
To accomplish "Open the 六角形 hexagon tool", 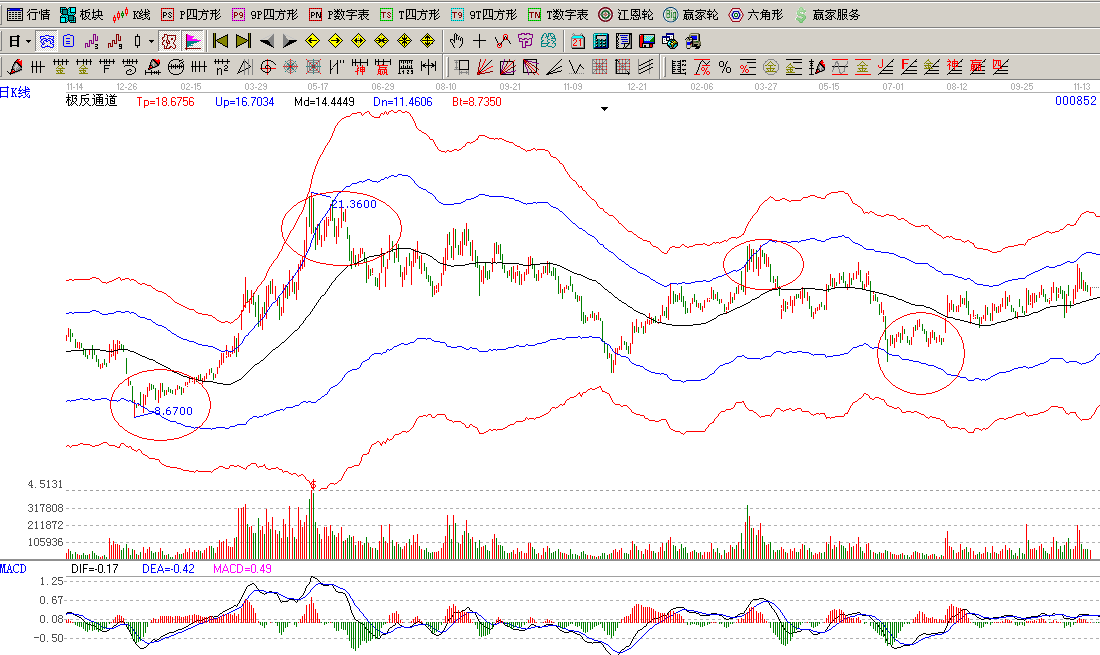I will [756, 15].
